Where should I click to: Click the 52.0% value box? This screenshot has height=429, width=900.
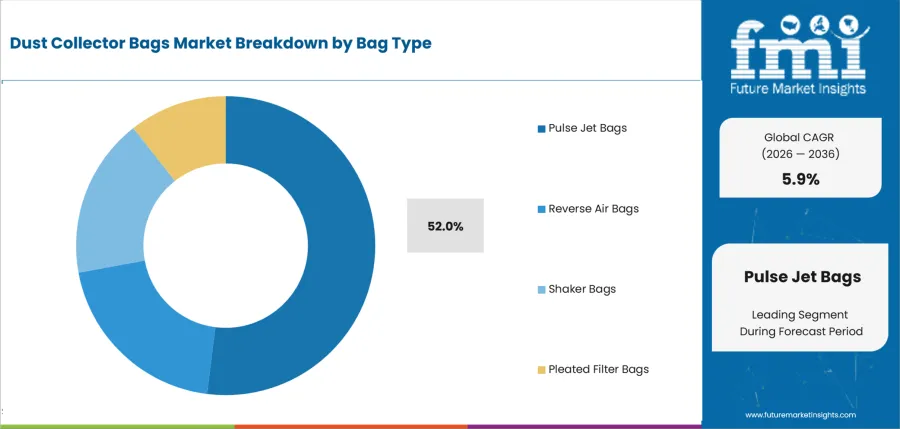click(445, 226)
